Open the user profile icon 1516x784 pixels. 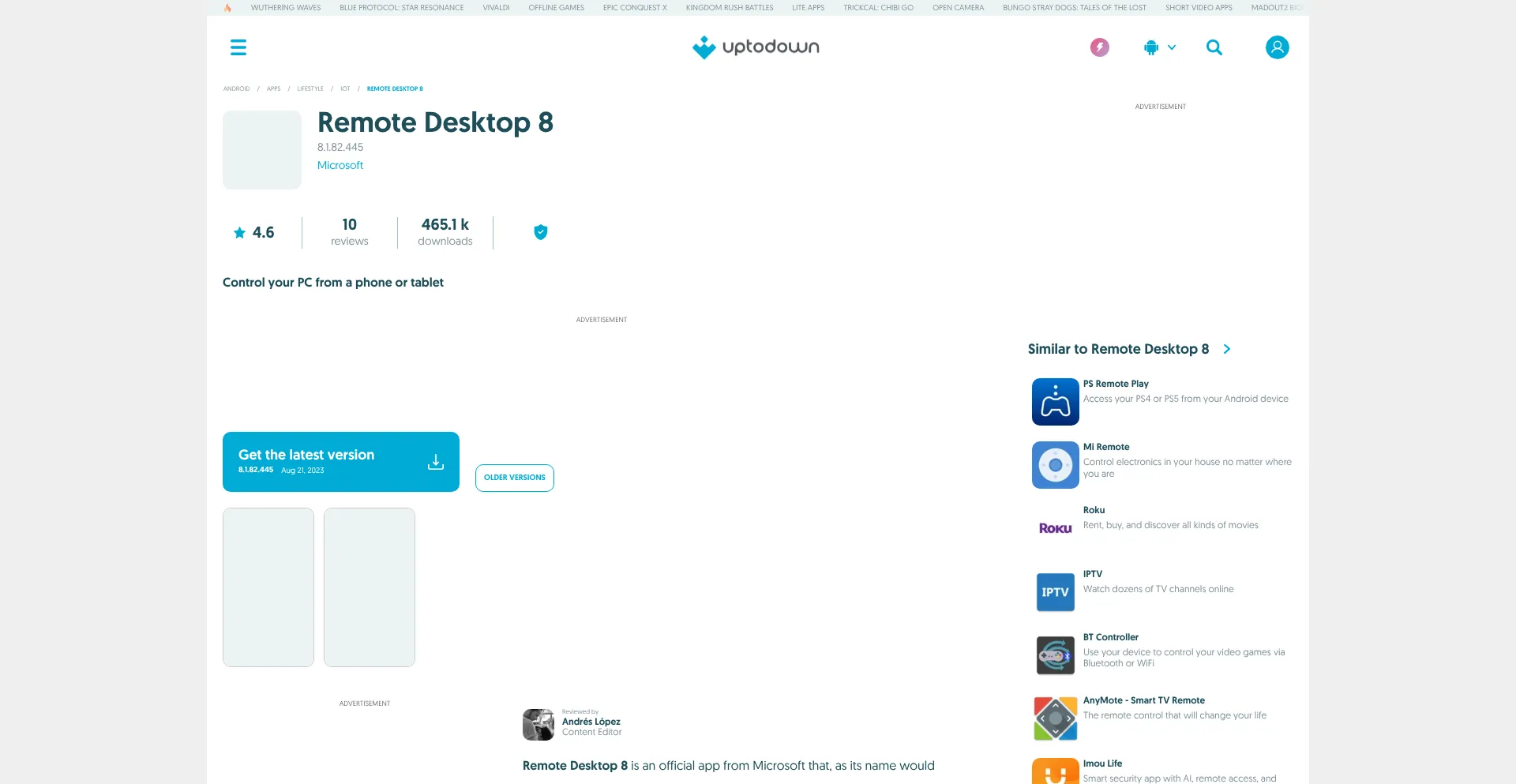coord(1277,47)
